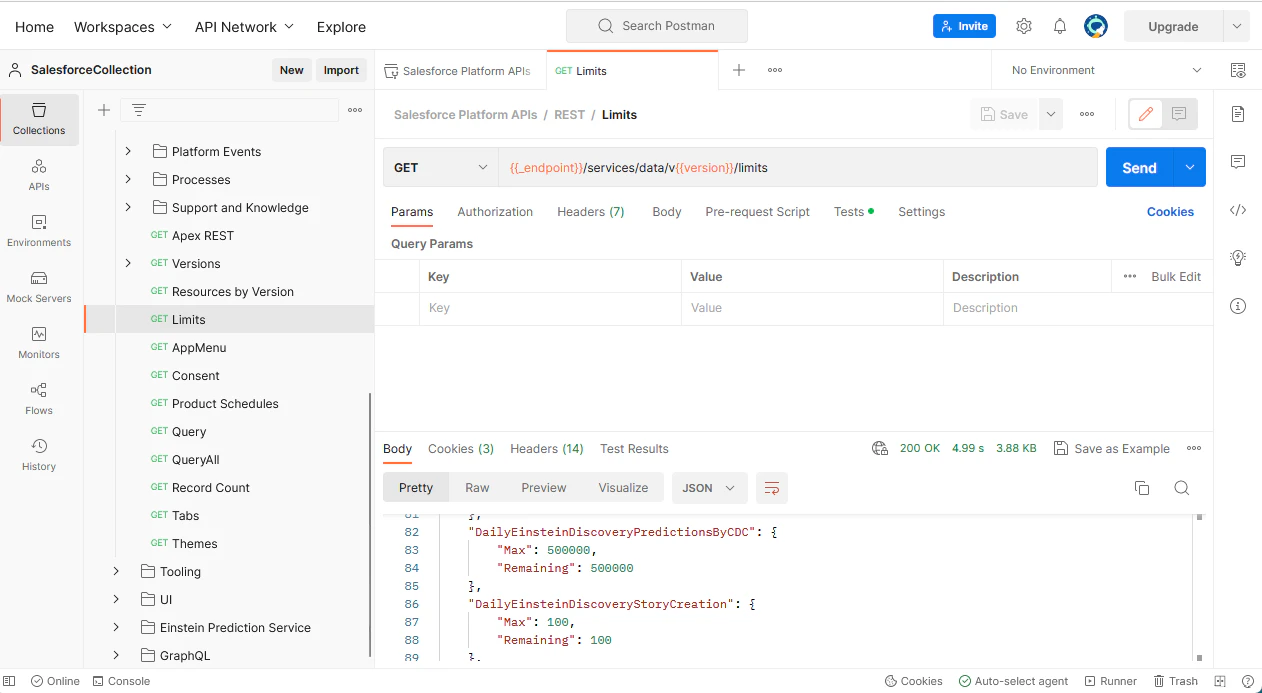Click the request URL field
The width and height of the screenshot is (1262, 693).
(x=797, y=168)
